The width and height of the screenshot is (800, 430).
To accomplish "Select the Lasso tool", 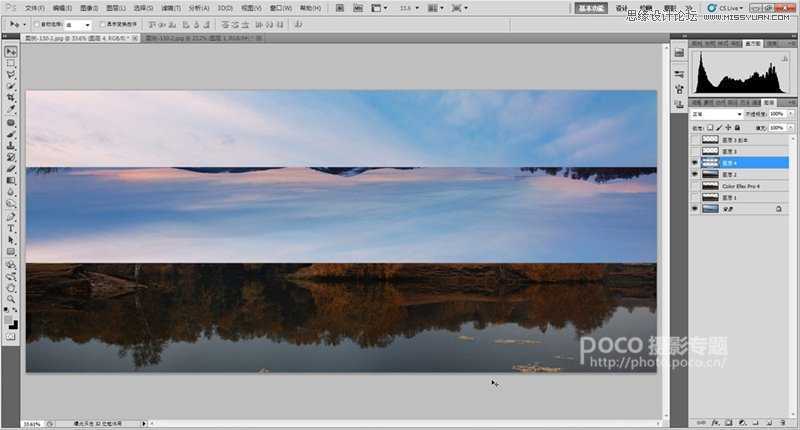I will [11, 74].
